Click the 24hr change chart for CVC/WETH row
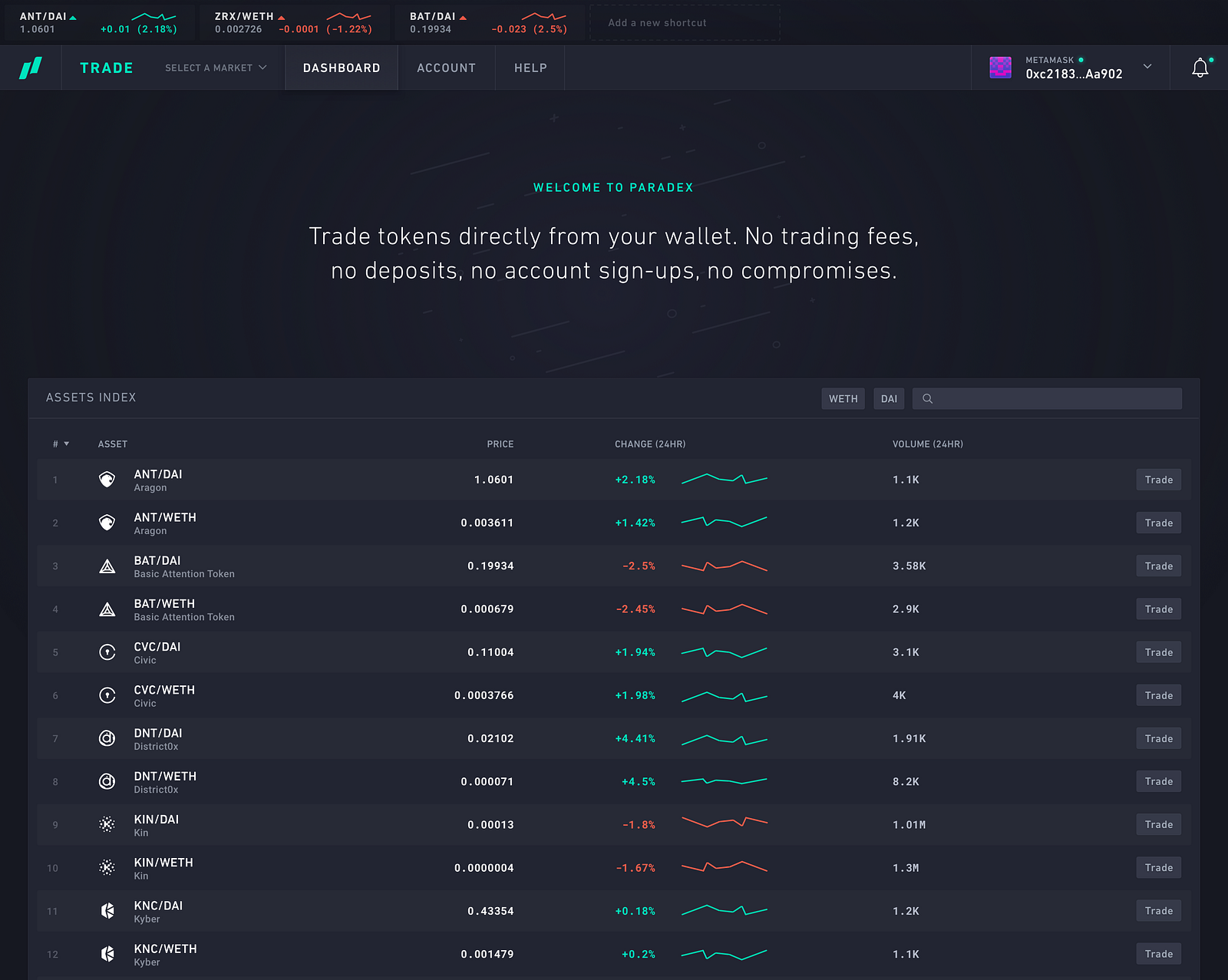The width and height of the screenshot is (1228, 980). [x=725, y=696]
